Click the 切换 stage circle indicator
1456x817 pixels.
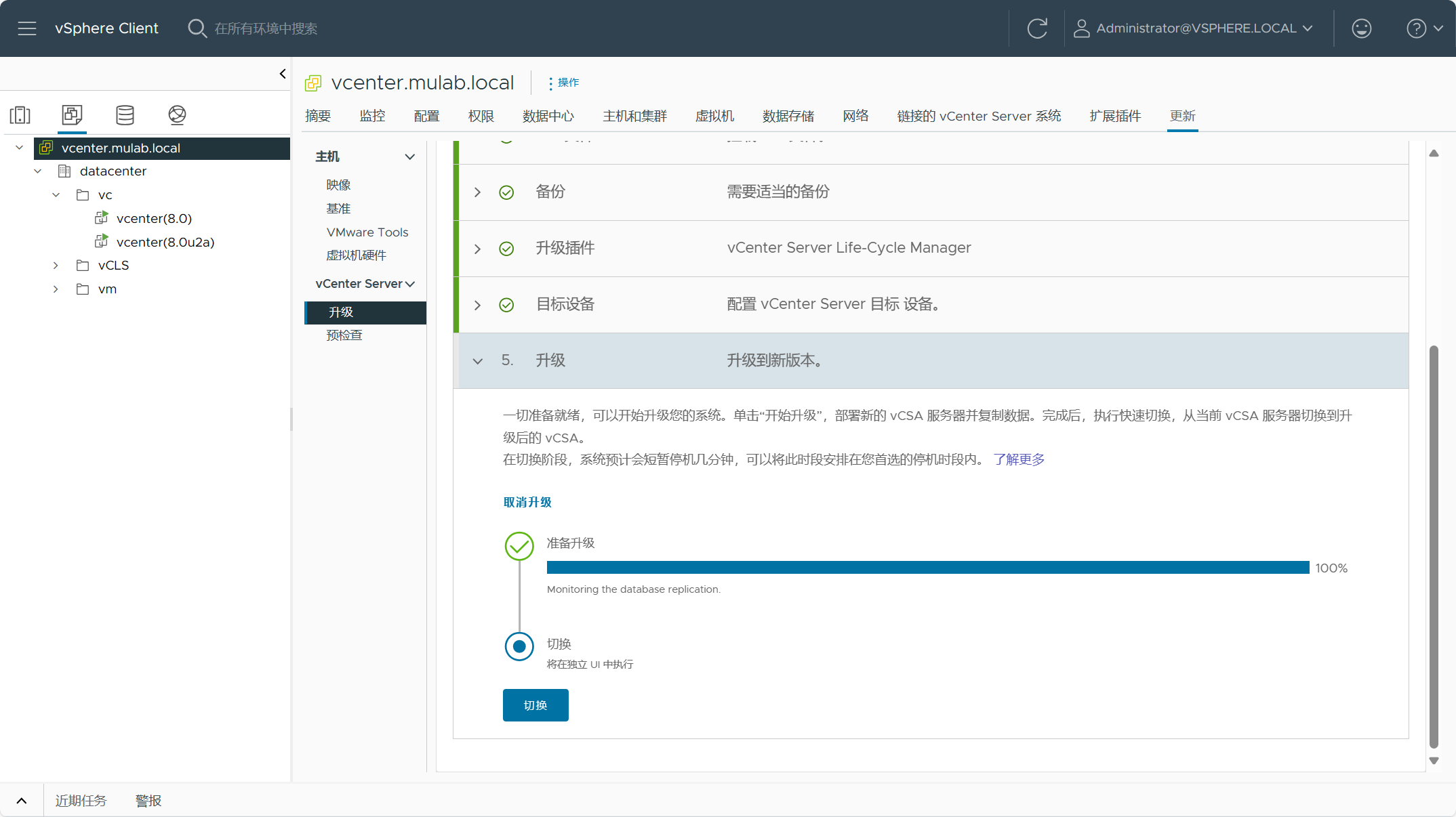[519, 646]
